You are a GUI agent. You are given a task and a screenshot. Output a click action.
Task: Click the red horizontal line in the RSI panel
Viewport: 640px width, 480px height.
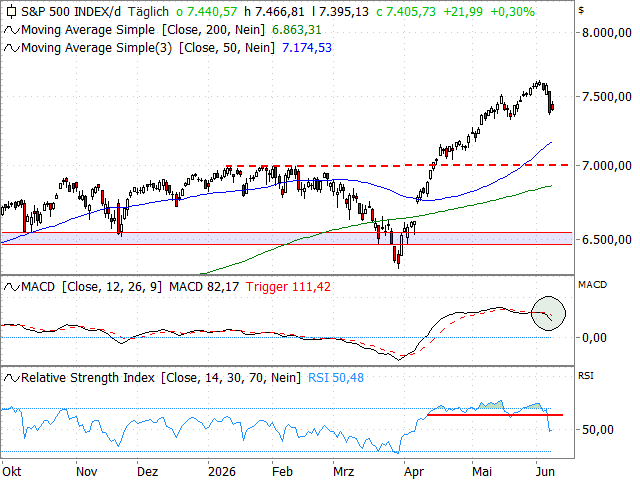click(495, 415)
